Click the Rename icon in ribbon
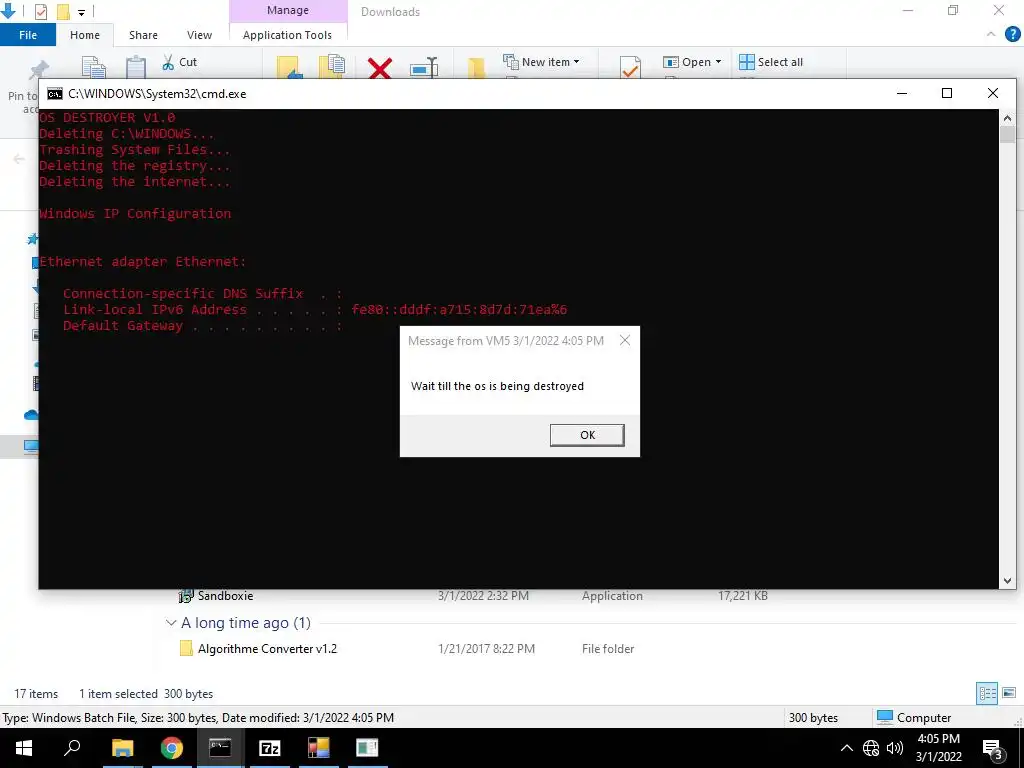The width and height of the screenshot is (1024, 768). pyautogui.click(x=424, y=68)
